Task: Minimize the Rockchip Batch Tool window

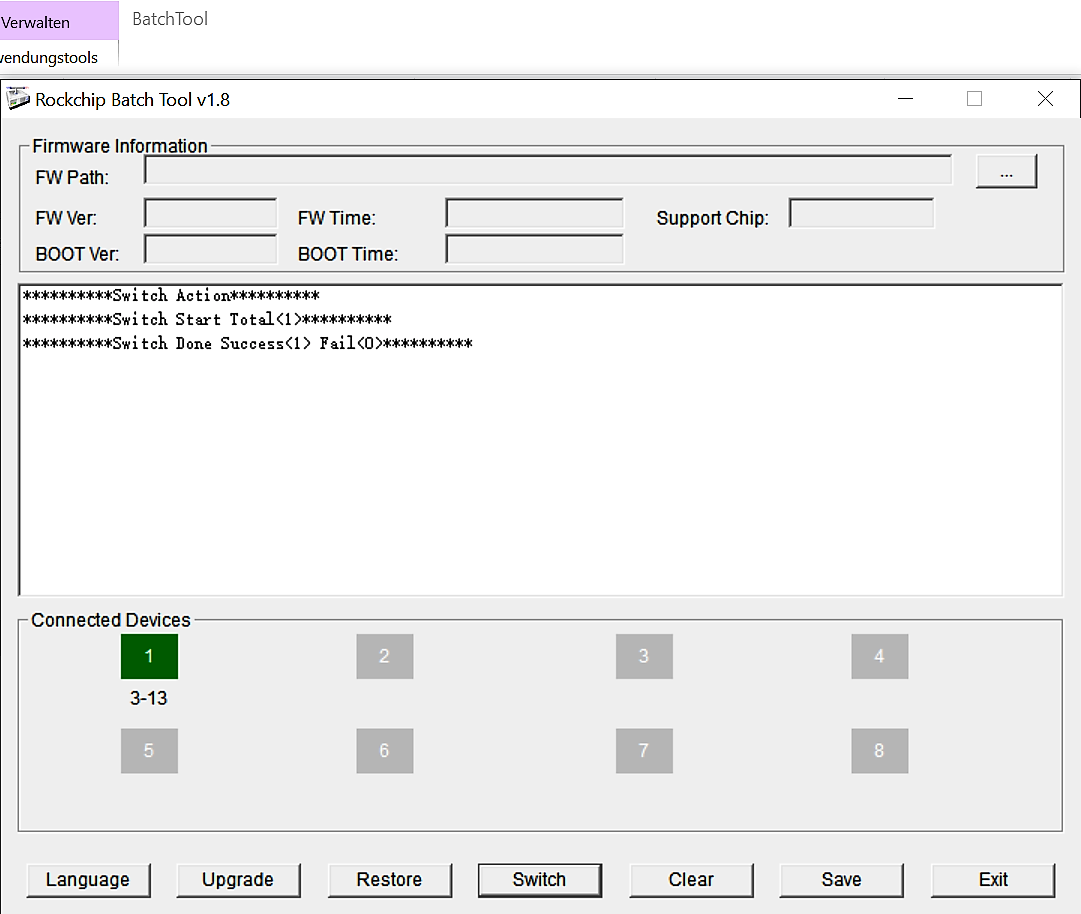Action: click(905, 99)
